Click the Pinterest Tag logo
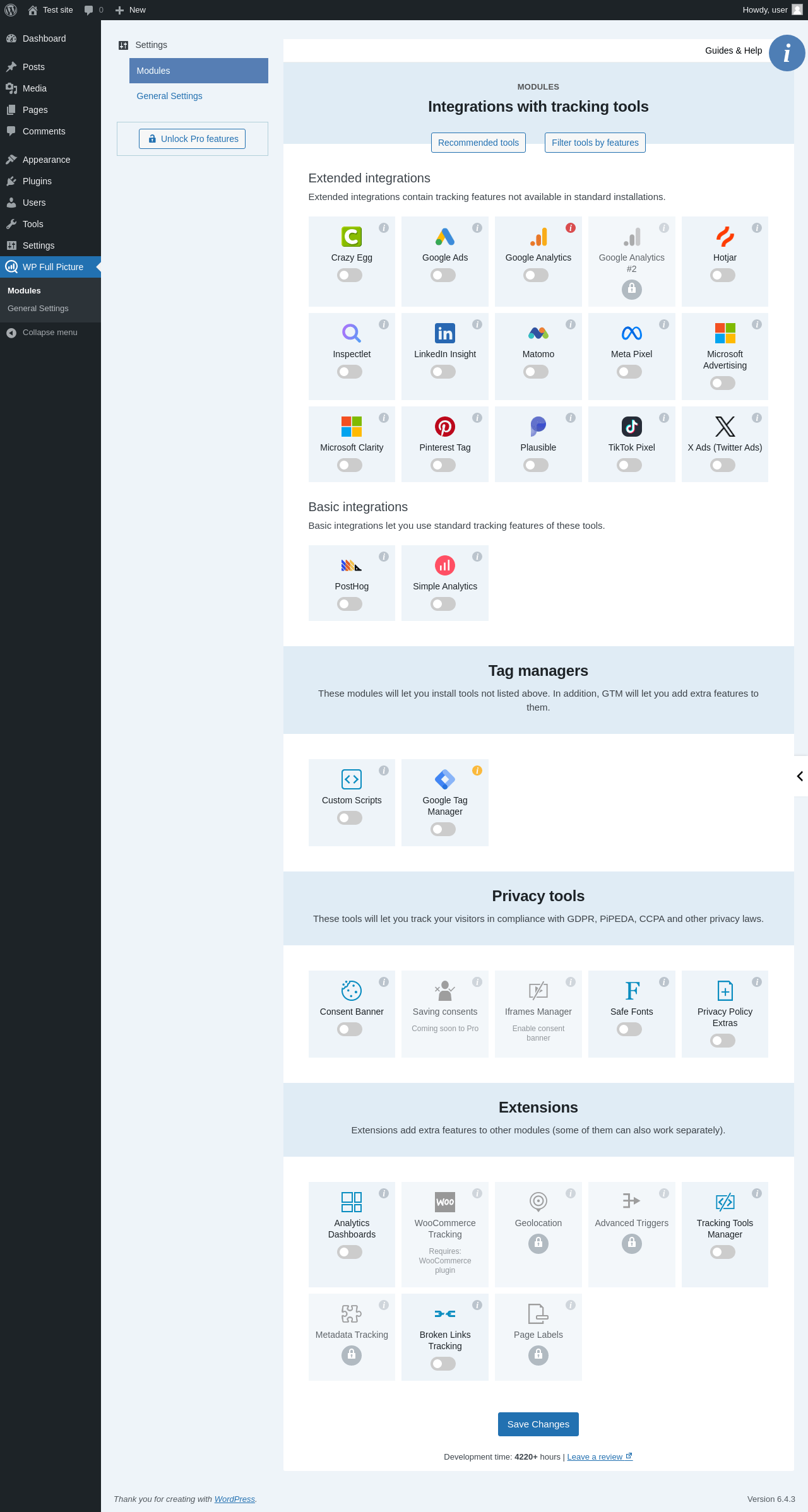Image resolution: width=808 pixels, height=1512 pixels. (x=445, y=427)
